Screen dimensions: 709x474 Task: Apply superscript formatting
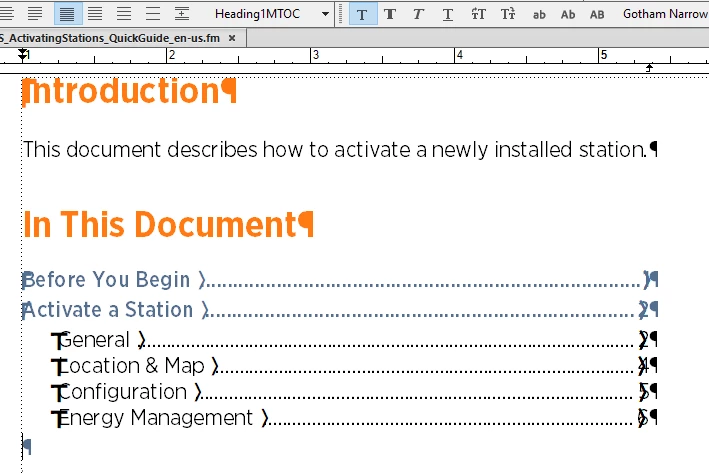(477, 14)
